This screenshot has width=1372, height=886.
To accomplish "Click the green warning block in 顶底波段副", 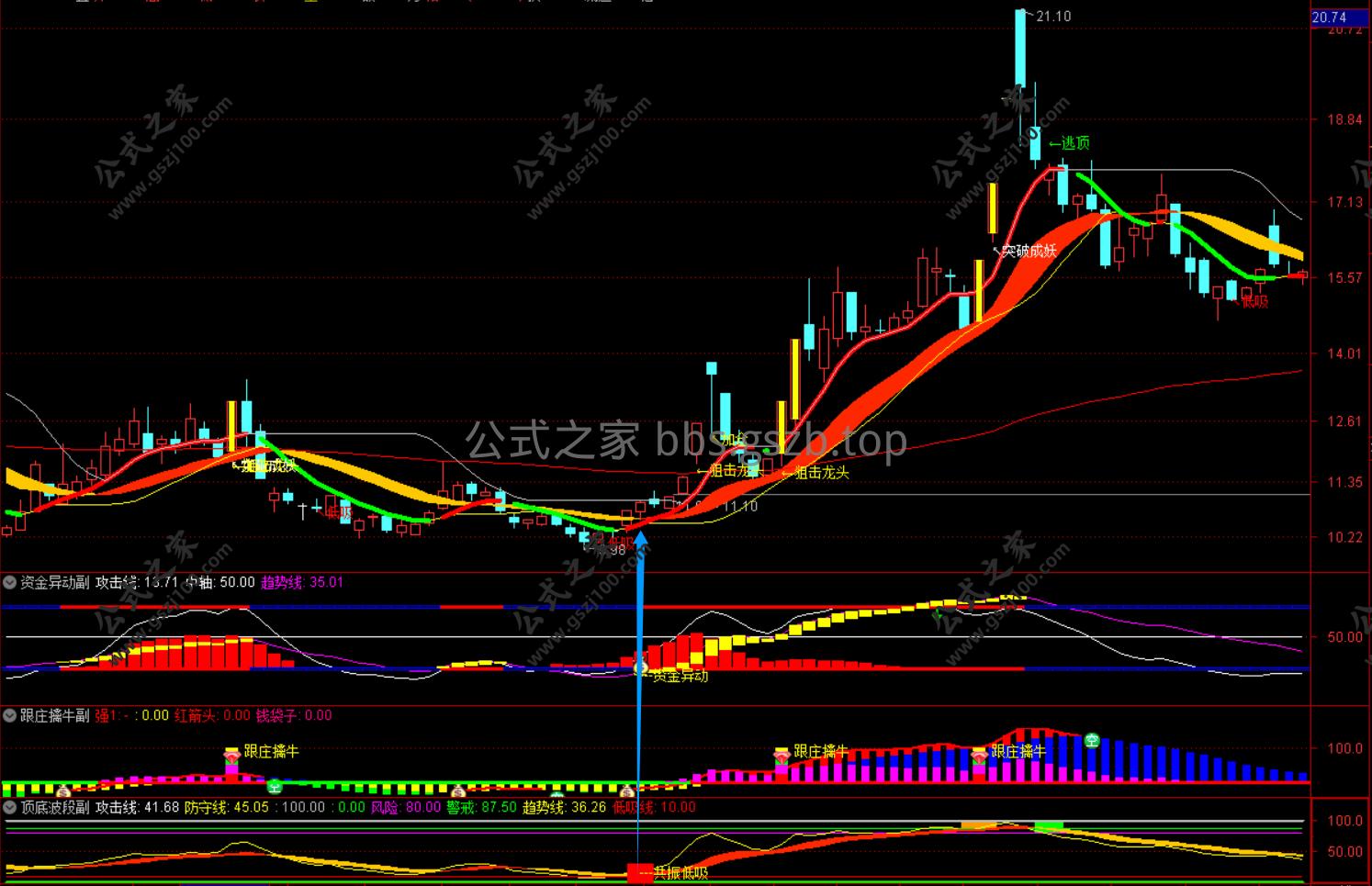I will pyautogui.click(x=1049, y=825).
